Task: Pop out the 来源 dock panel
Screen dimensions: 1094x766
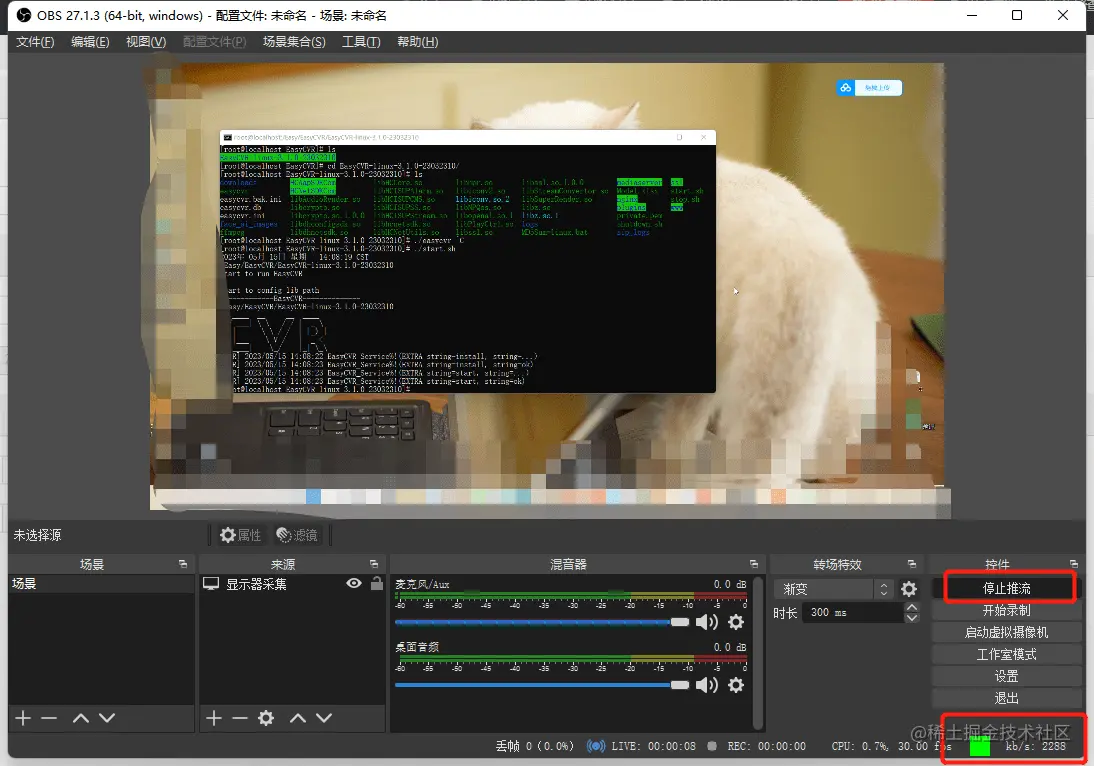Action: click(374, 564)
